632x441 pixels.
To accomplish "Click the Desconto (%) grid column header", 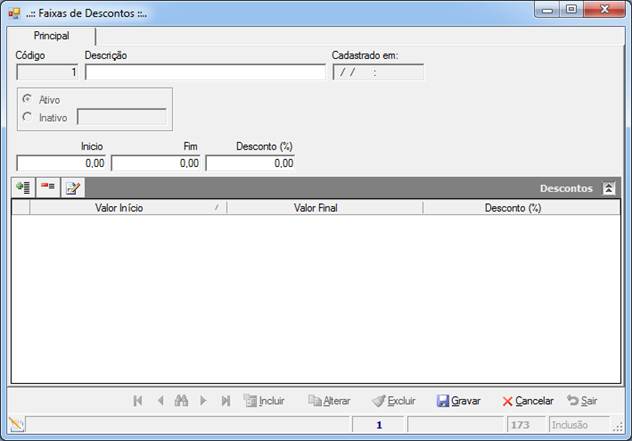I will pos(521,208).
